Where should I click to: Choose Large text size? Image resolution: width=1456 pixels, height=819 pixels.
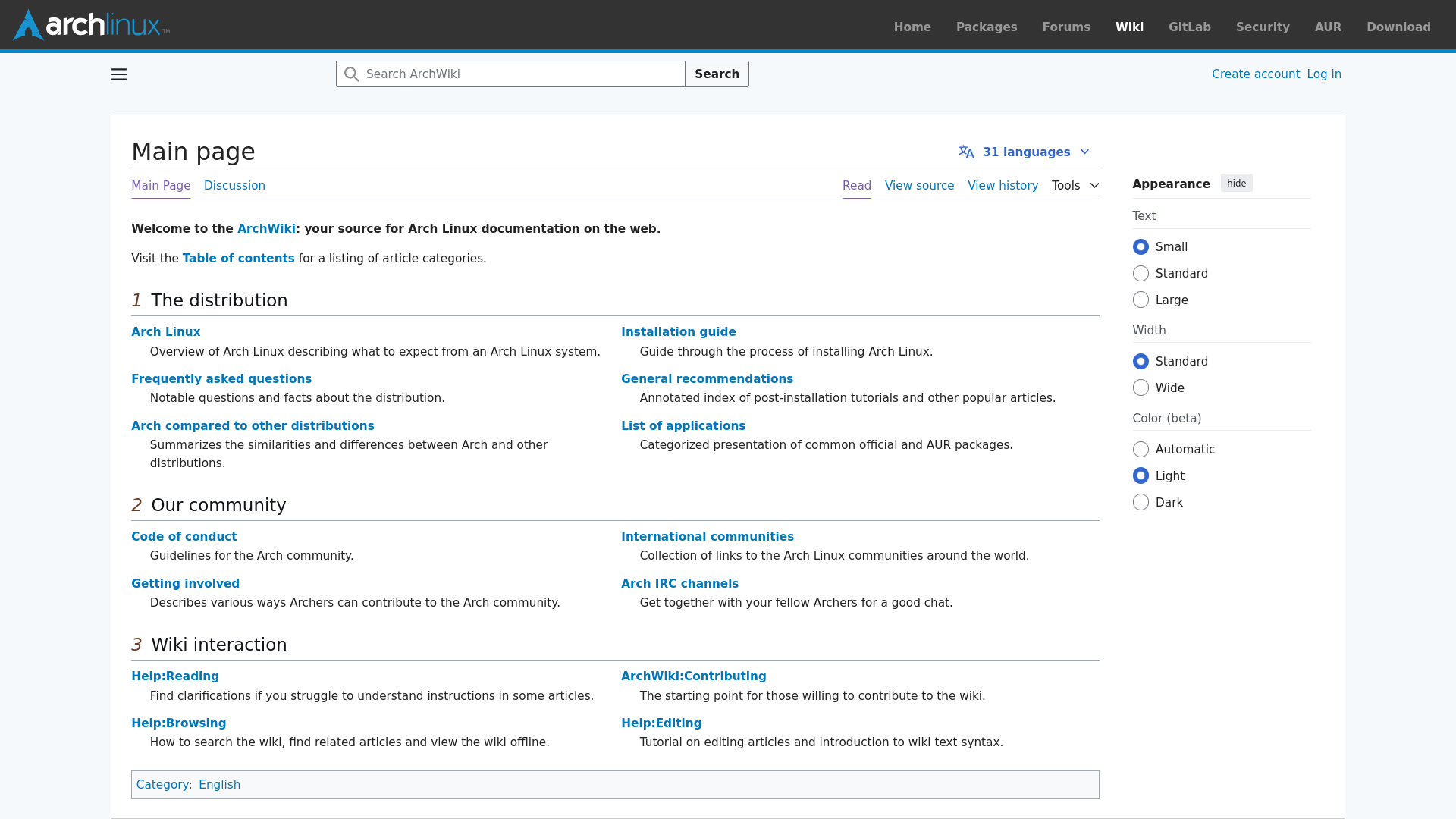tap(1141, 300)
